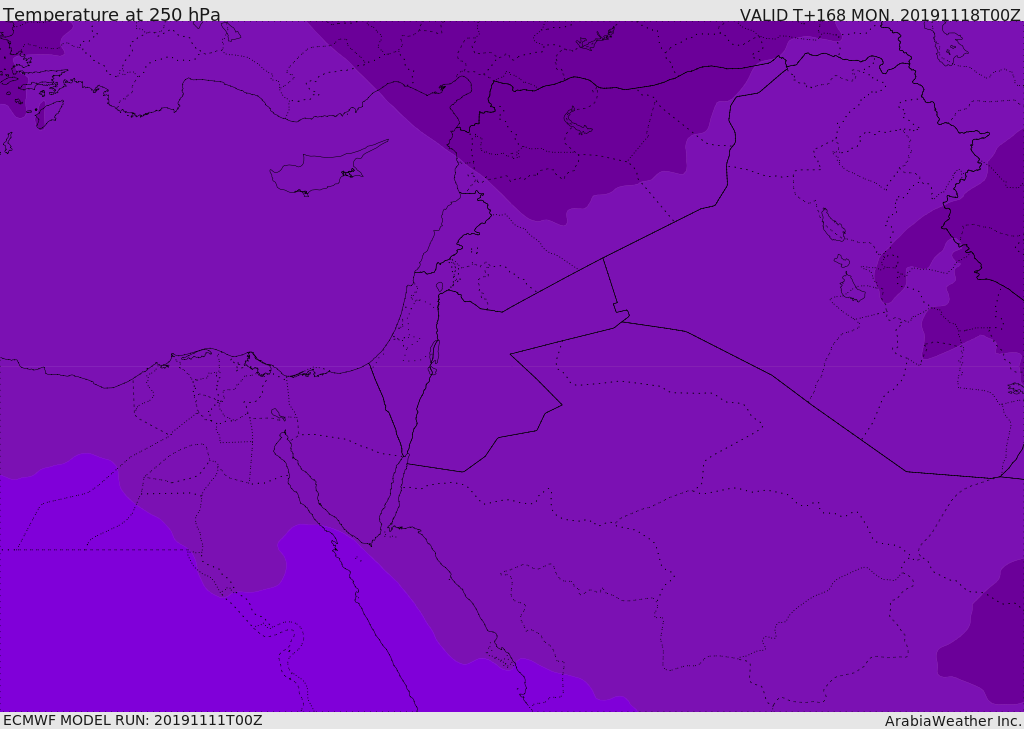Click the Sea of Galilee
Viewport: 1024px width, 729px height.
pos(440,288)
